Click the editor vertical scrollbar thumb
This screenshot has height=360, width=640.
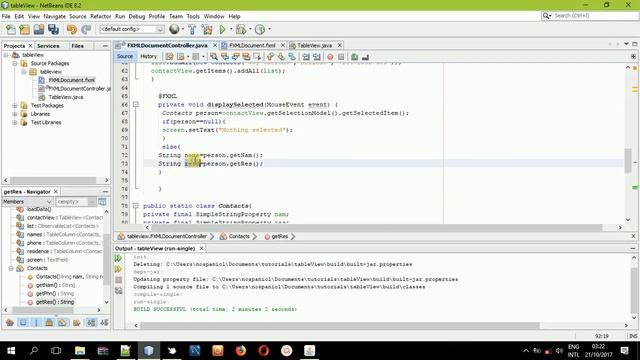point(628,160)
